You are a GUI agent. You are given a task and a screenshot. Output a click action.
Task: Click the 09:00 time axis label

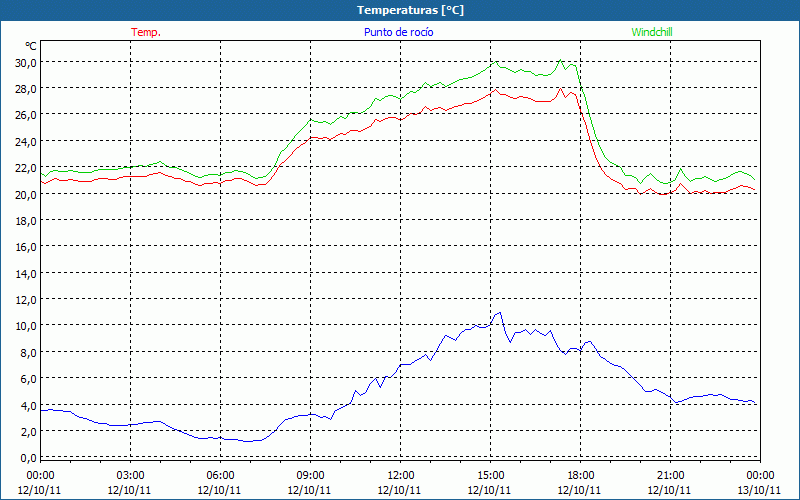(x=310, y=476)
